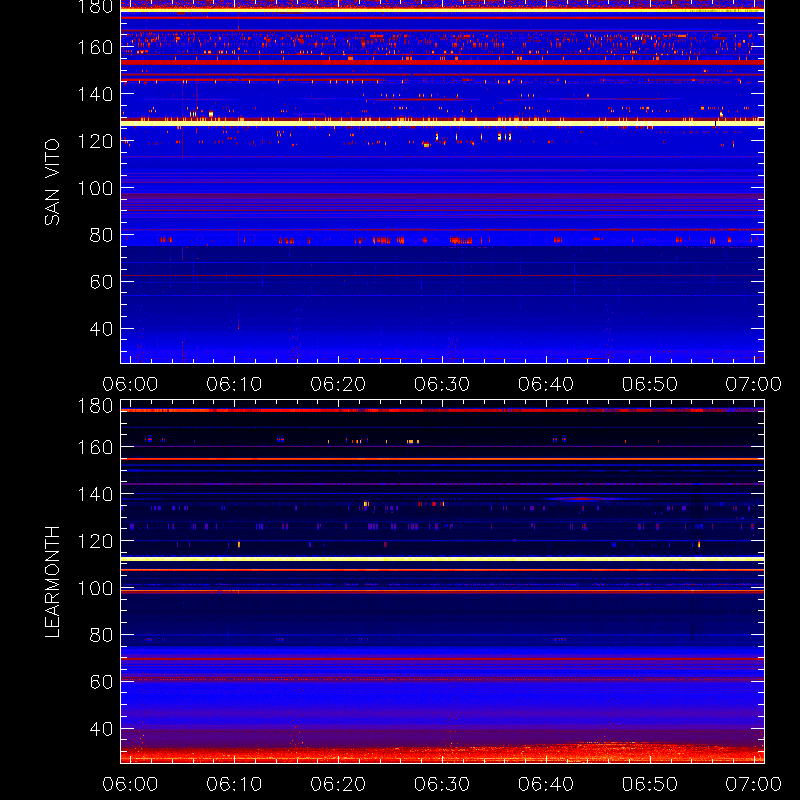
Task: Click 06:40 time label under Learmonth plot
Action: click(546, 784)
